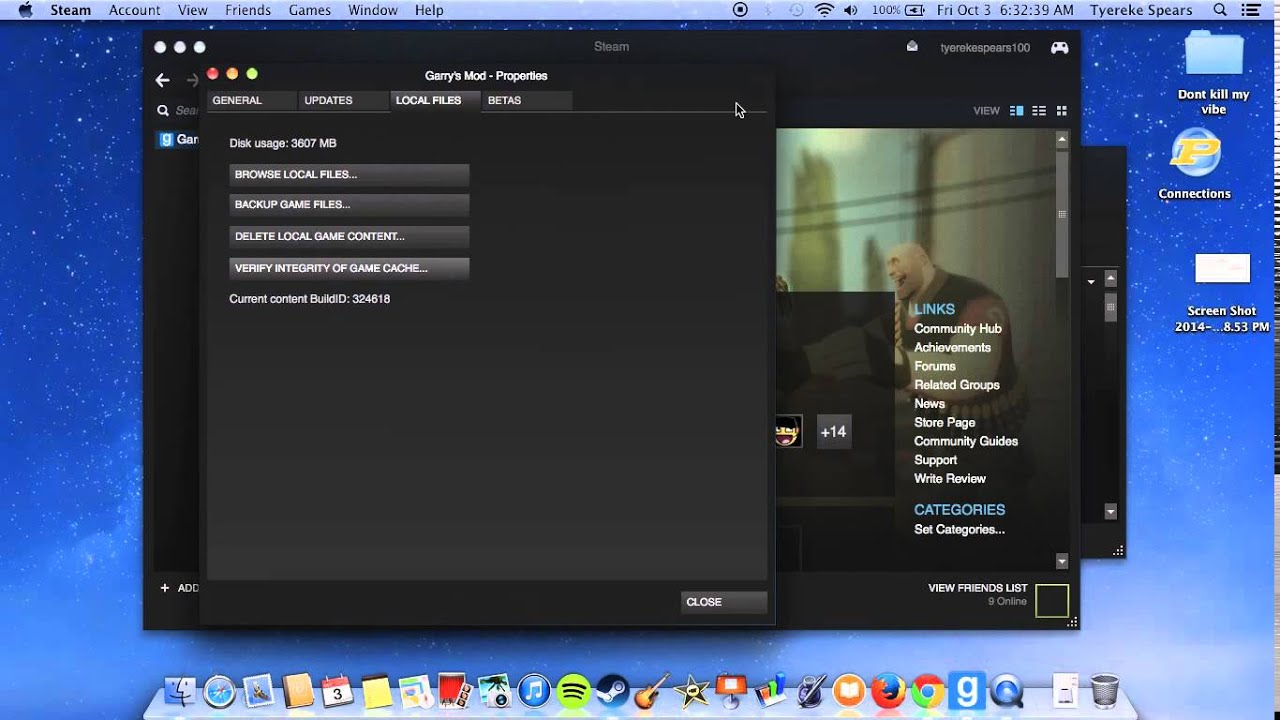The image size is (1280, 720).
Task: Open the Community Hub link
Action: (x=957, y=328)
